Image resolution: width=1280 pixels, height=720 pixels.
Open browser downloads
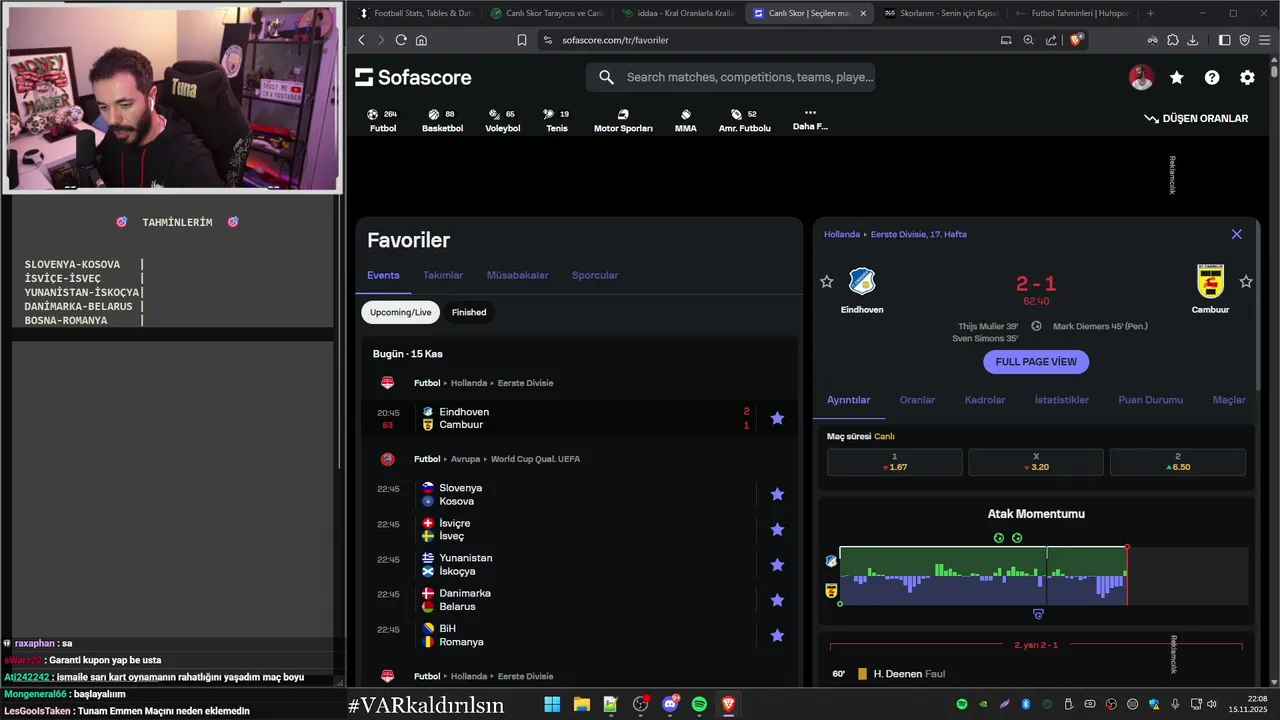(x=1192, y=40)
